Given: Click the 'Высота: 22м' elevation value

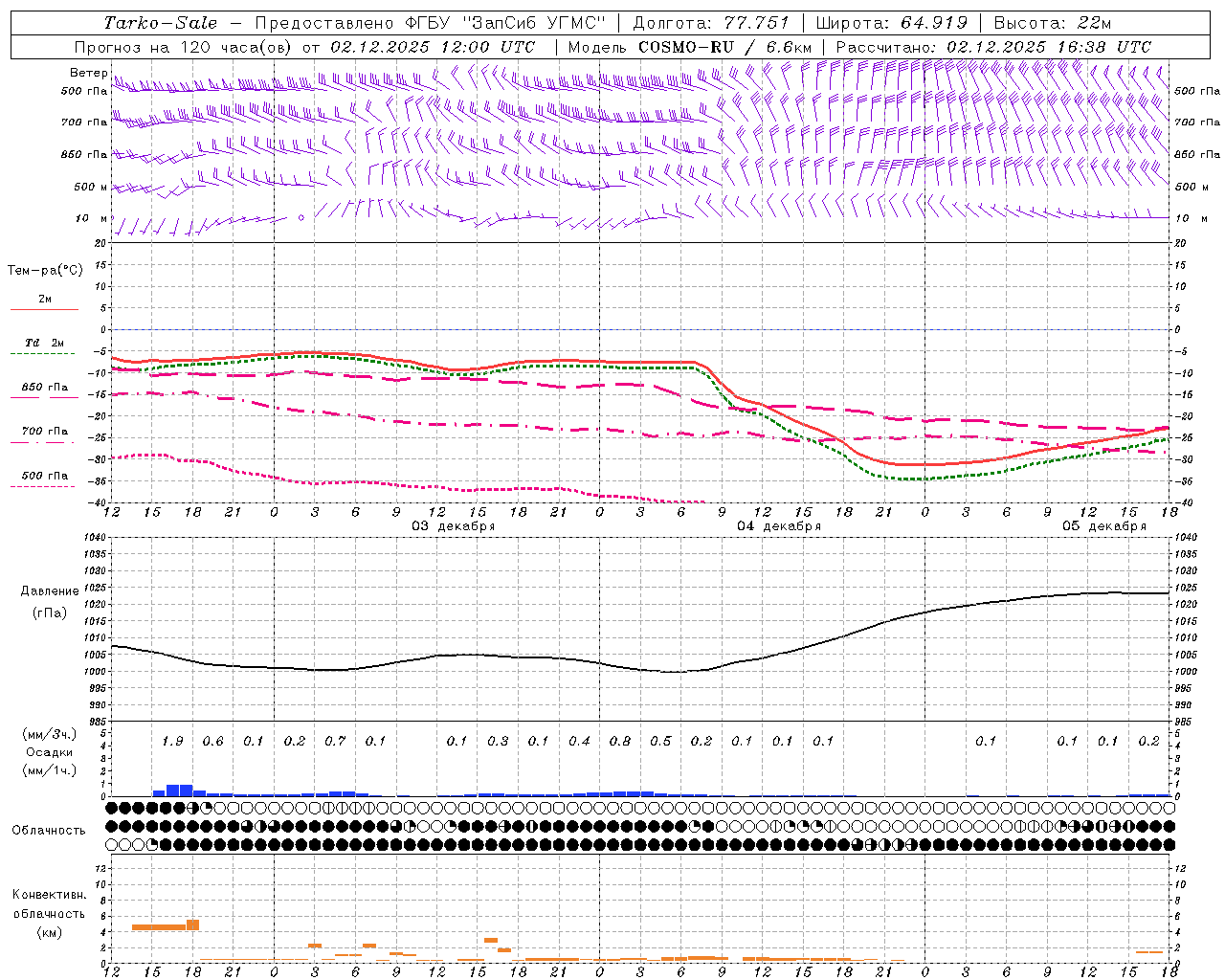Looking at the screenshot, I should click(x=1053, y=23).
